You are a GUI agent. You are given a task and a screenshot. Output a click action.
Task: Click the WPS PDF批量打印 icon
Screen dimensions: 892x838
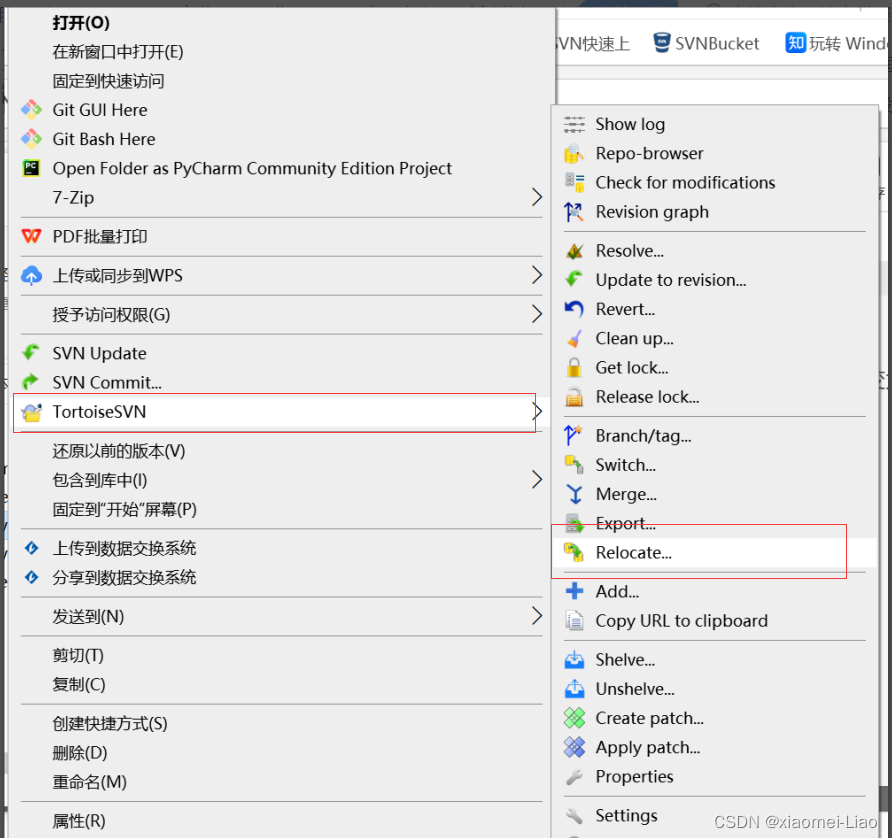coord(31,236)
